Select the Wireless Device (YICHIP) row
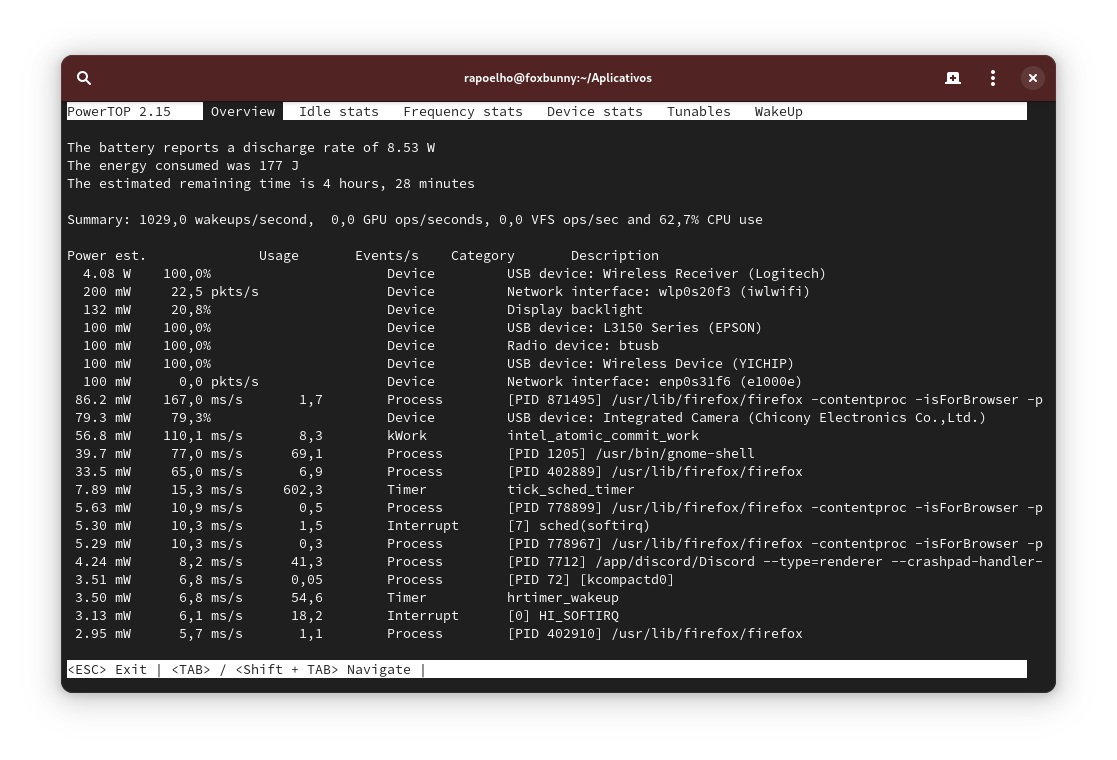Viewport: 1117px width, 760px height. point(438,363)
